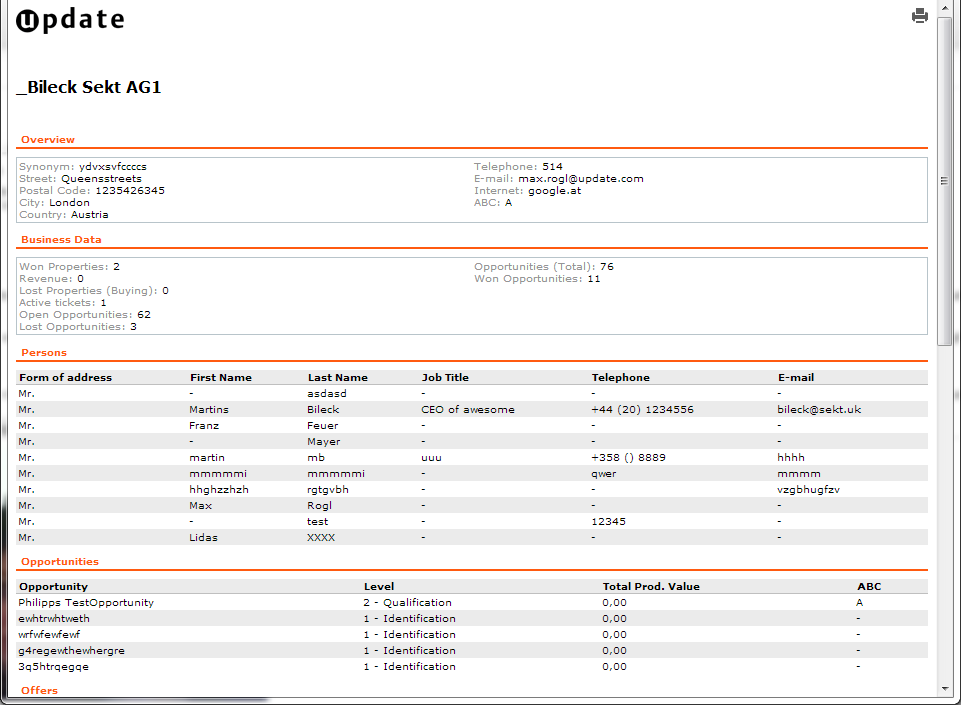
Task: Click email bileck@sekt.uk
Action: [819, 410]
